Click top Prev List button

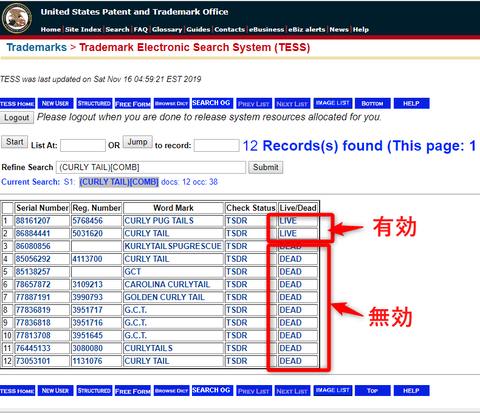254,104
